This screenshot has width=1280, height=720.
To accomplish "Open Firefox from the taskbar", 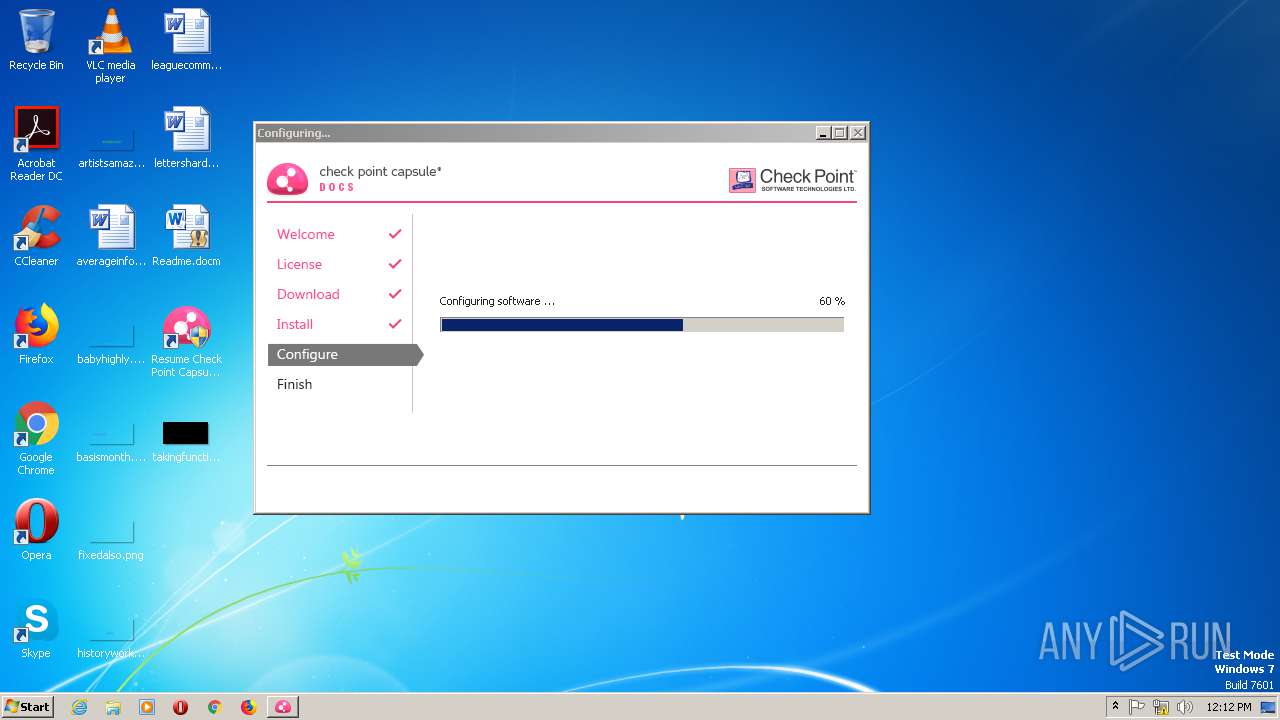I will tap(248, 707).
